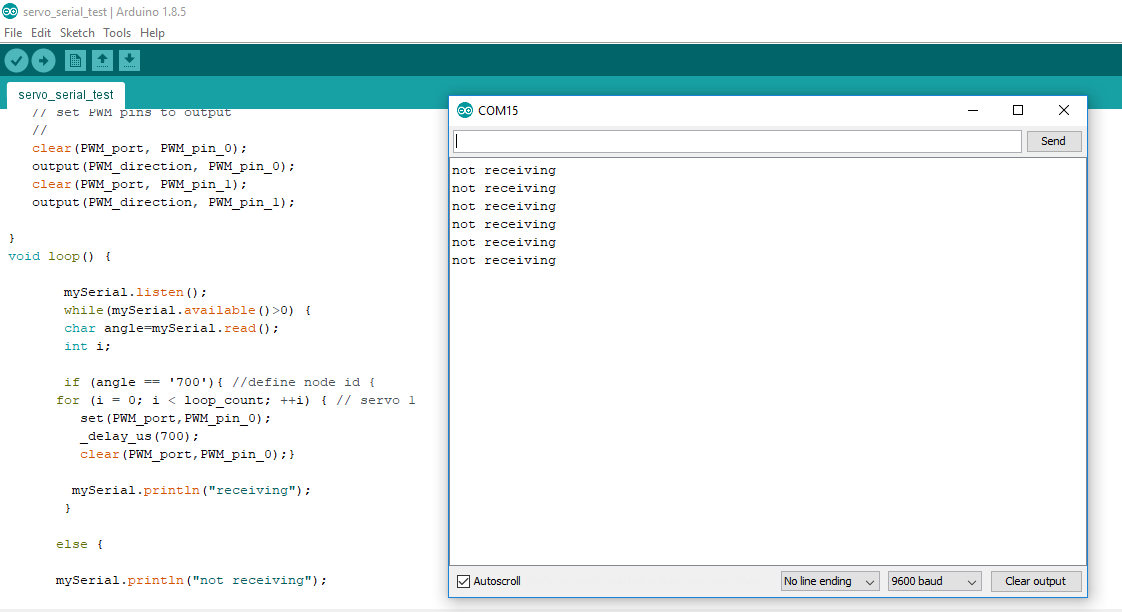The width and height of the screenshot is (1122, 612).
Task: Open the 9600 baud dropdown
Action: [x=934, y=581]
